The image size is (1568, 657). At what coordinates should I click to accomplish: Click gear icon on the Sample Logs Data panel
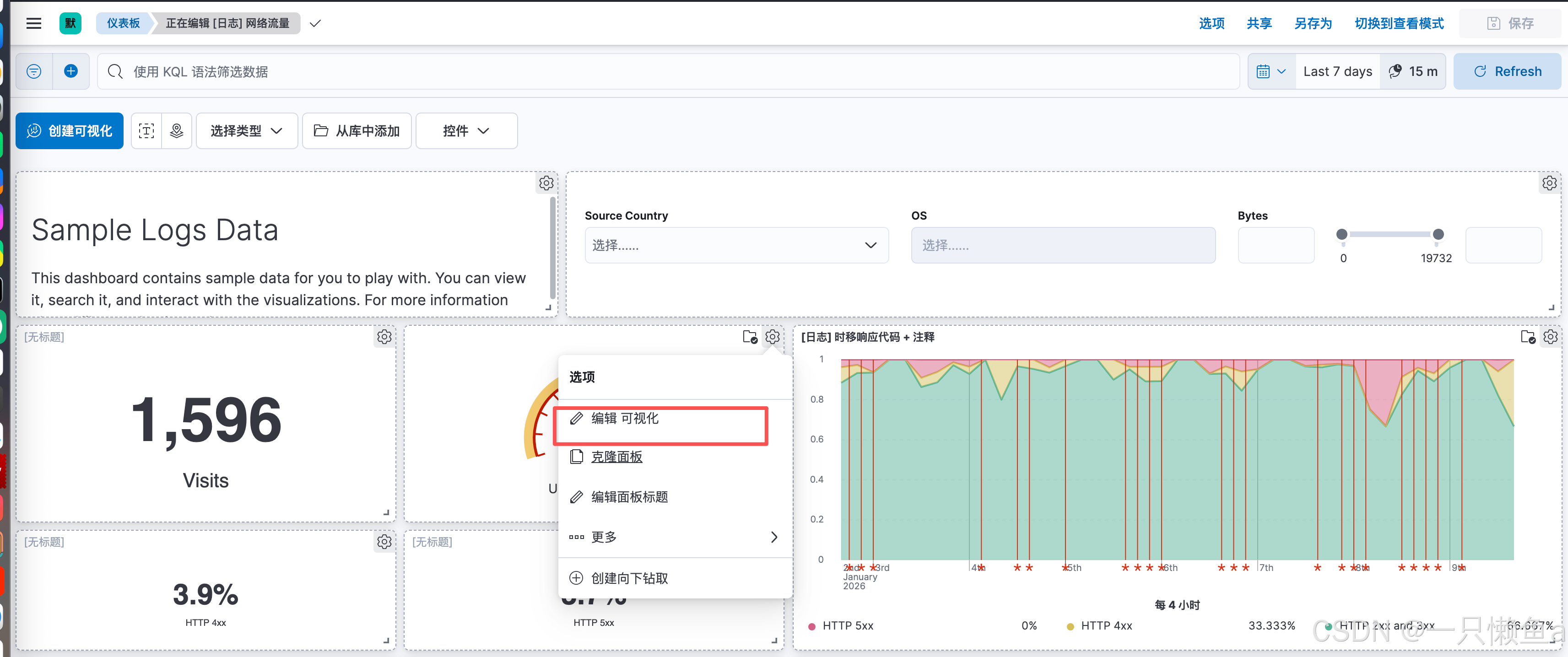click(546, 183)
